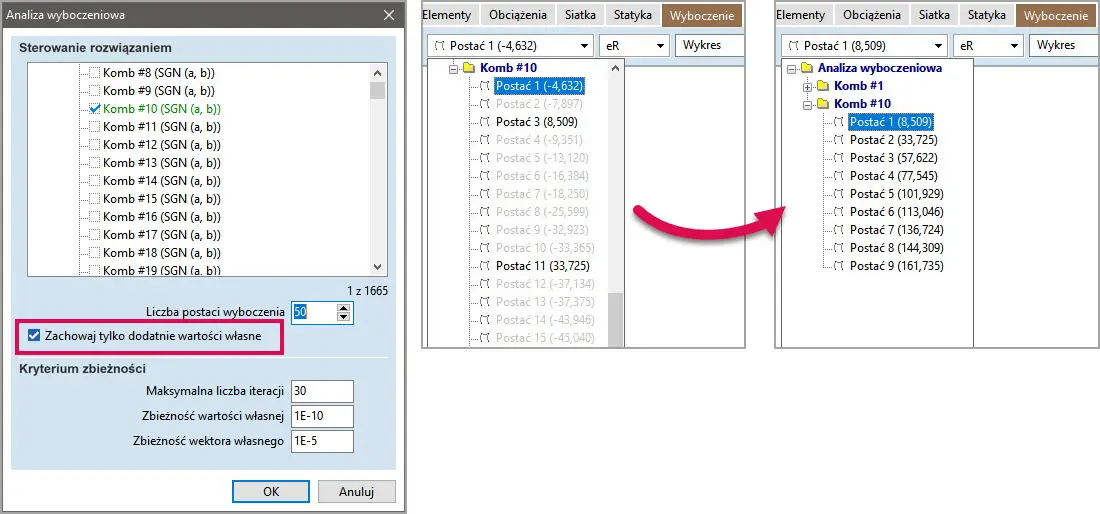1100x514 pixels.
Task: Click the Maksymalna liczba iteracji input field
Action: (322, 390)
